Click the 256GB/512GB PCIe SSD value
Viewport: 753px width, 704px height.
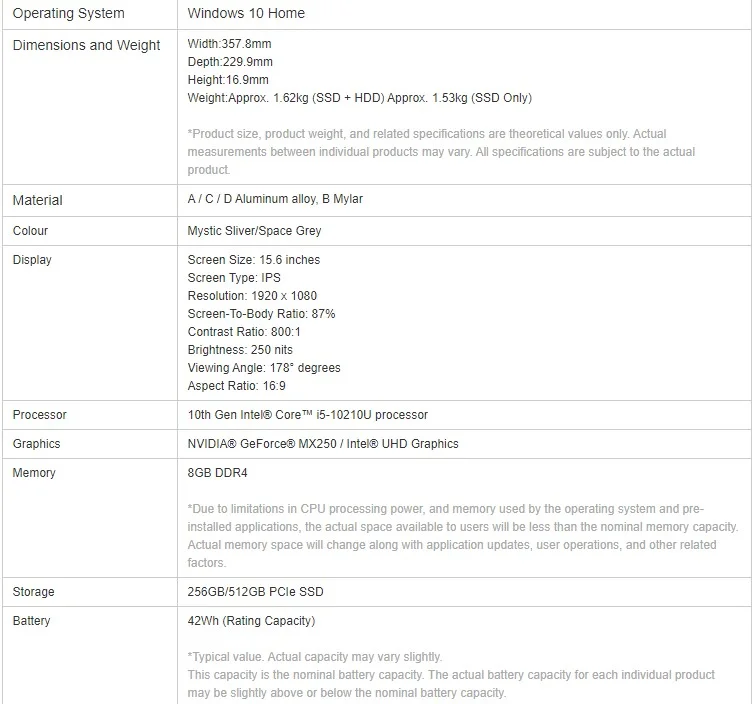coord(255,592)
